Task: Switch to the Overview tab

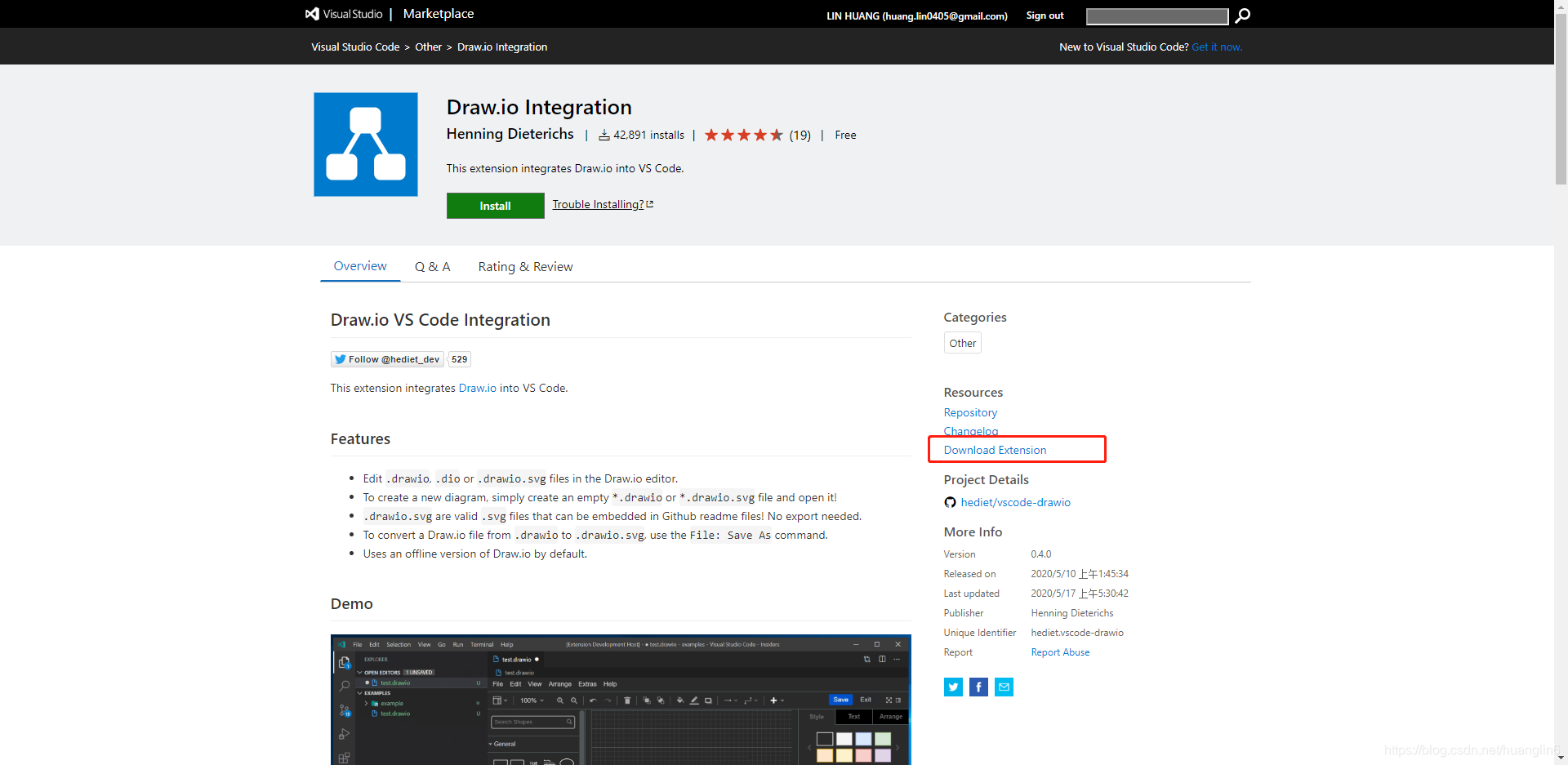Action: tap(360, 266)
